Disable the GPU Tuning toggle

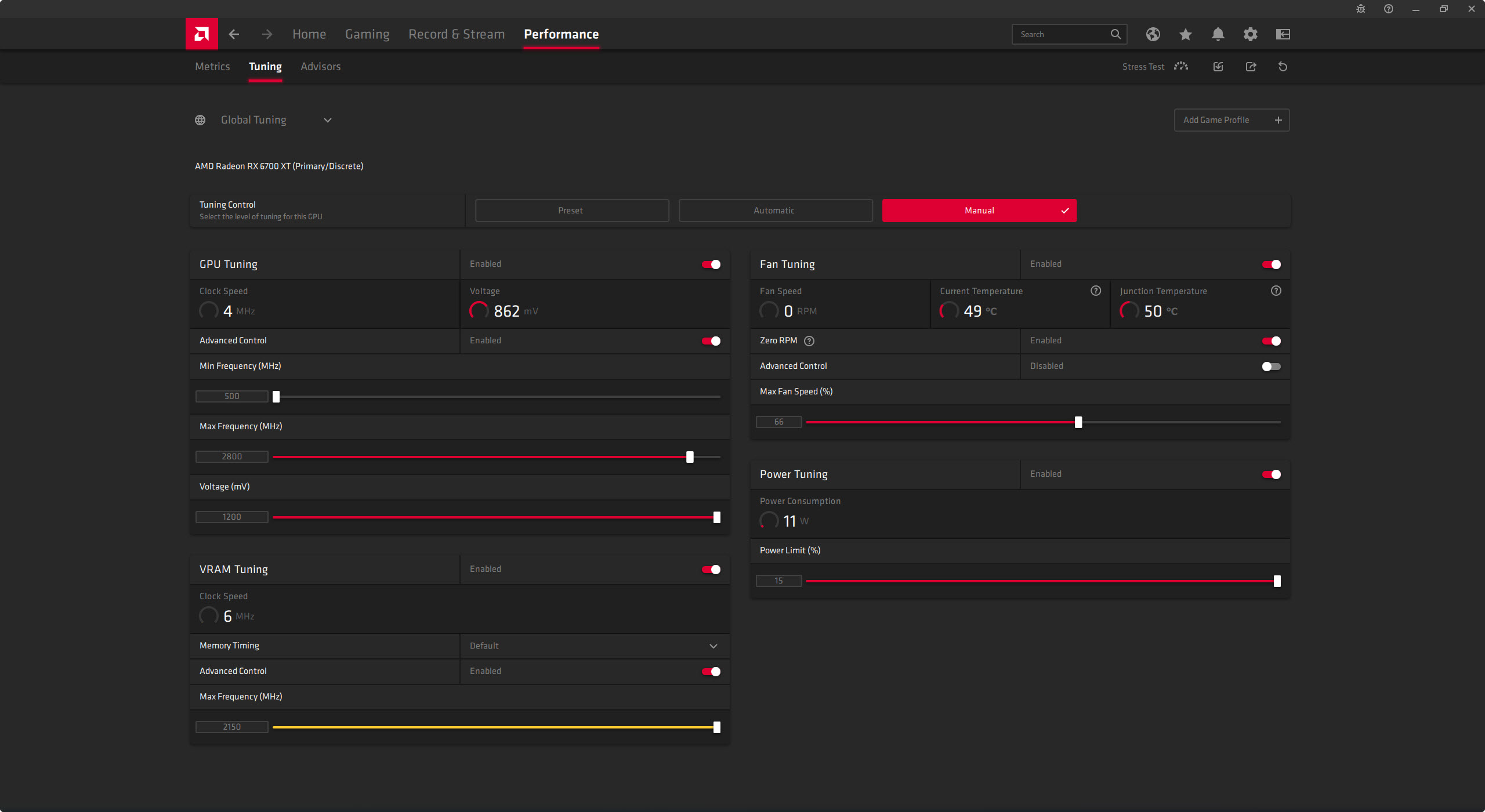click(x=711, y=264)
